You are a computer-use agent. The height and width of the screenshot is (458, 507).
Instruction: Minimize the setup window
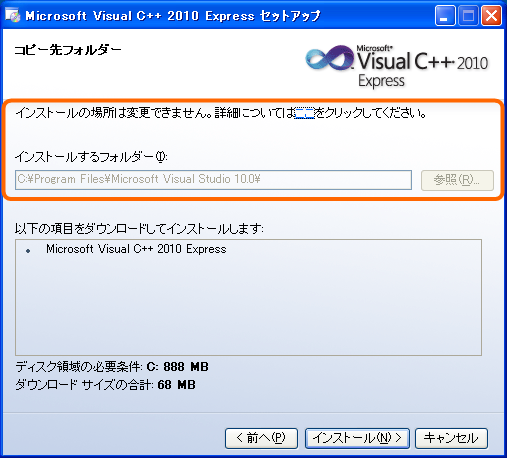(x=445, y=16)
